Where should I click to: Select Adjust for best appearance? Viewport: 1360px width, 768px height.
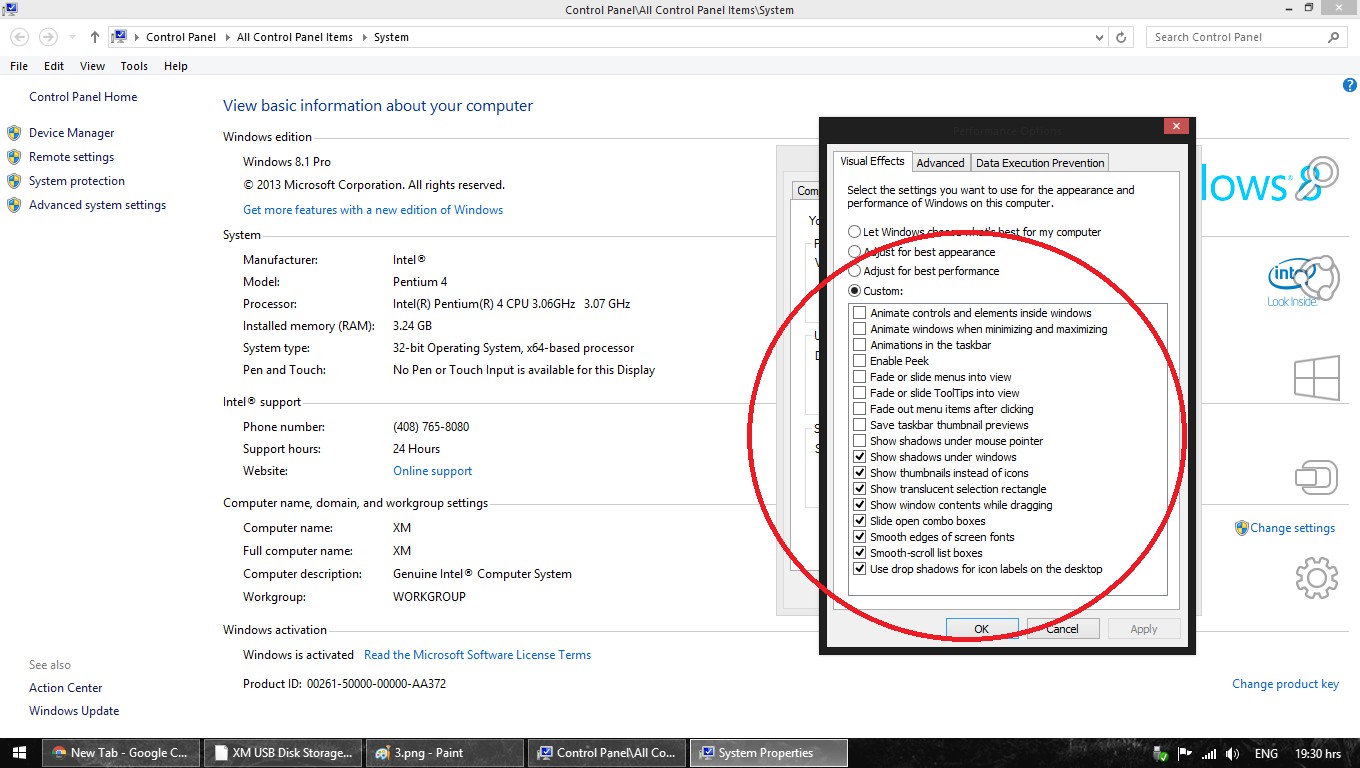coord(855,252)
